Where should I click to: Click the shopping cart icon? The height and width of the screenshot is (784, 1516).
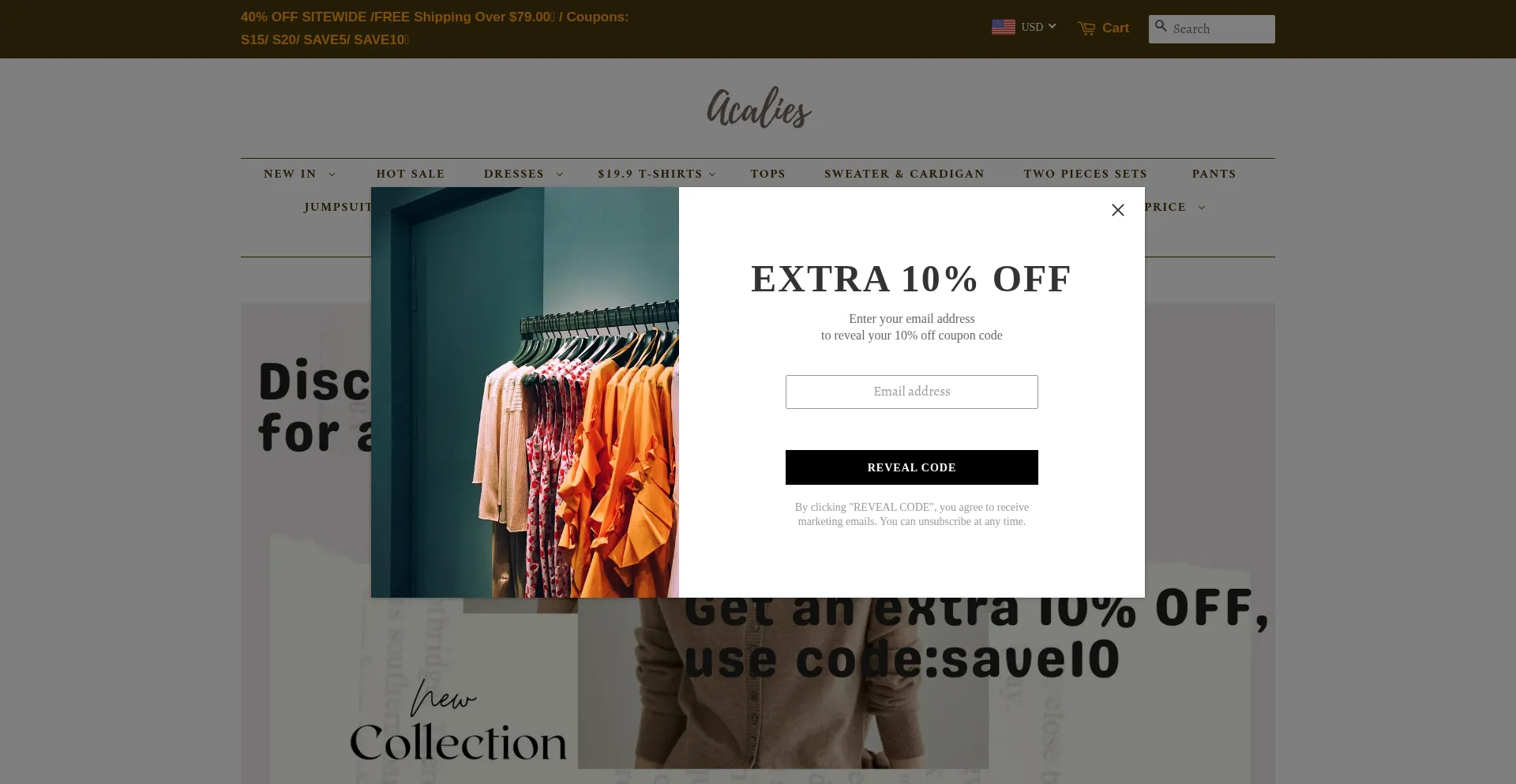pyautogui.click(x=1086, y=28)
